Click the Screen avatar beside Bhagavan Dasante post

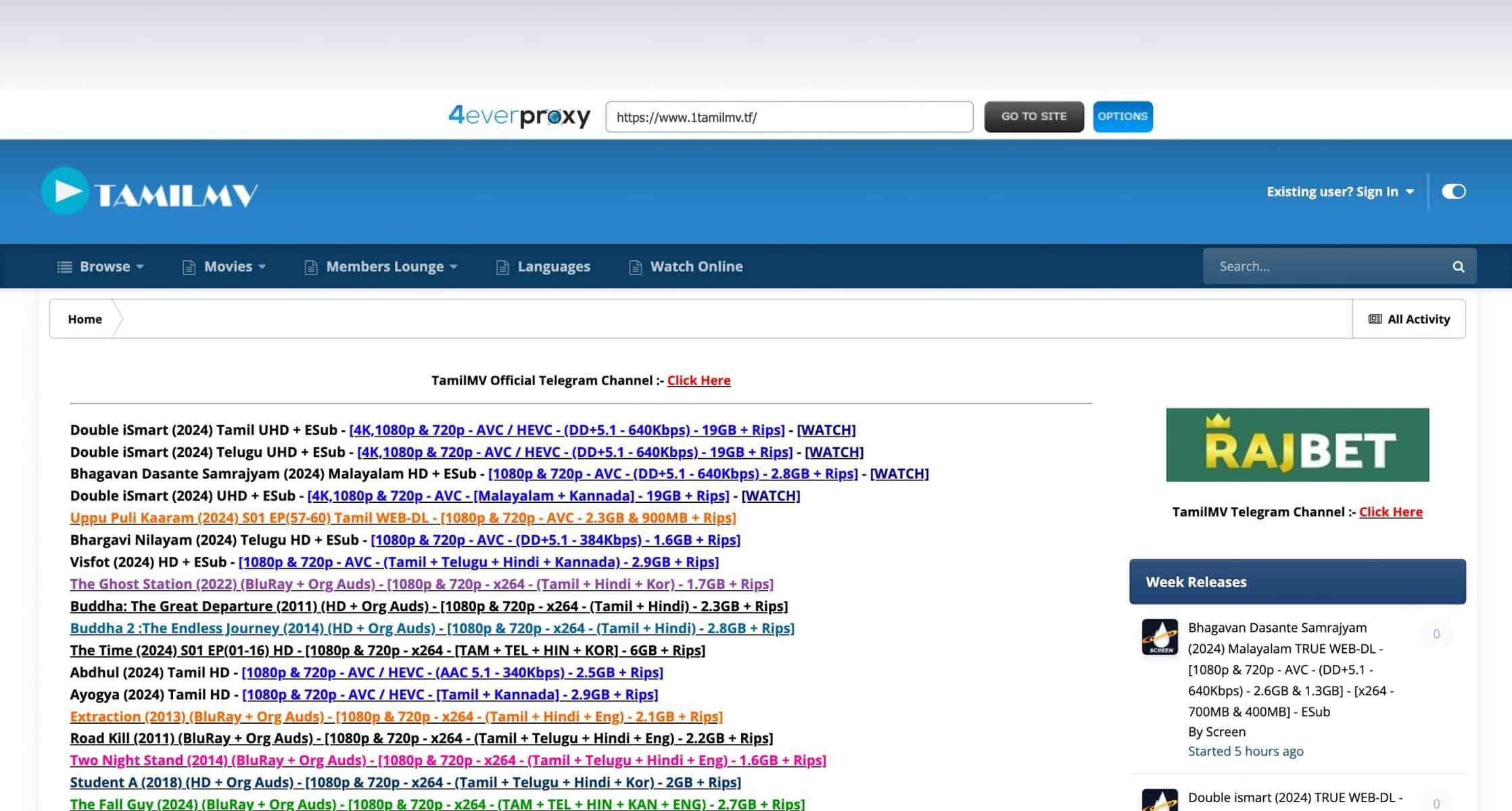1160,637
